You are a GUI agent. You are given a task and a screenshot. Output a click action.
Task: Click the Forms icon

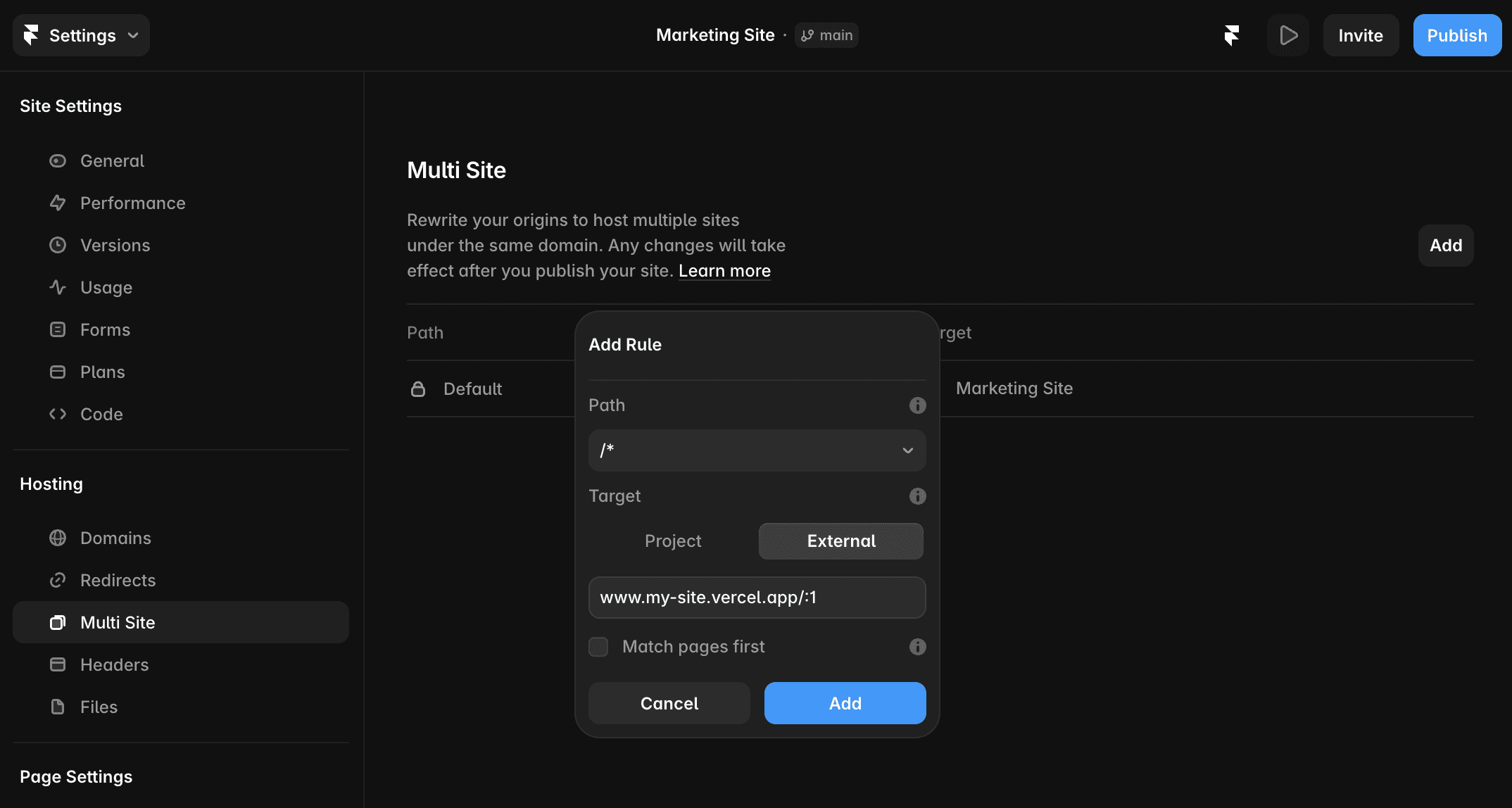coord(58,330)
